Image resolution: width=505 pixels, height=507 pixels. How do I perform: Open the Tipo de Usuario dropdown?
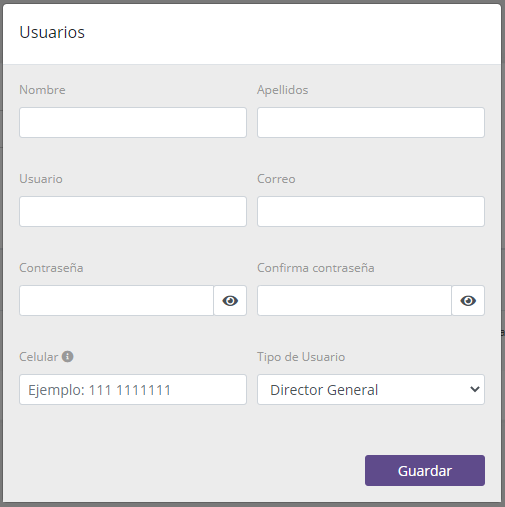click(371, 390)
